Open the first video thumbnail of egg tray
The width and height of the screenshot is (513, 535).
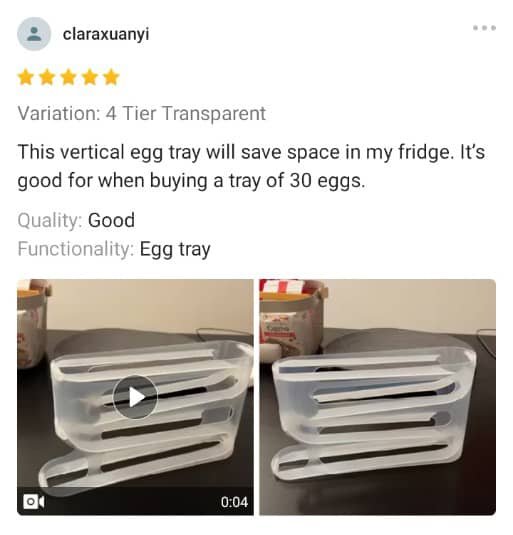135,397
